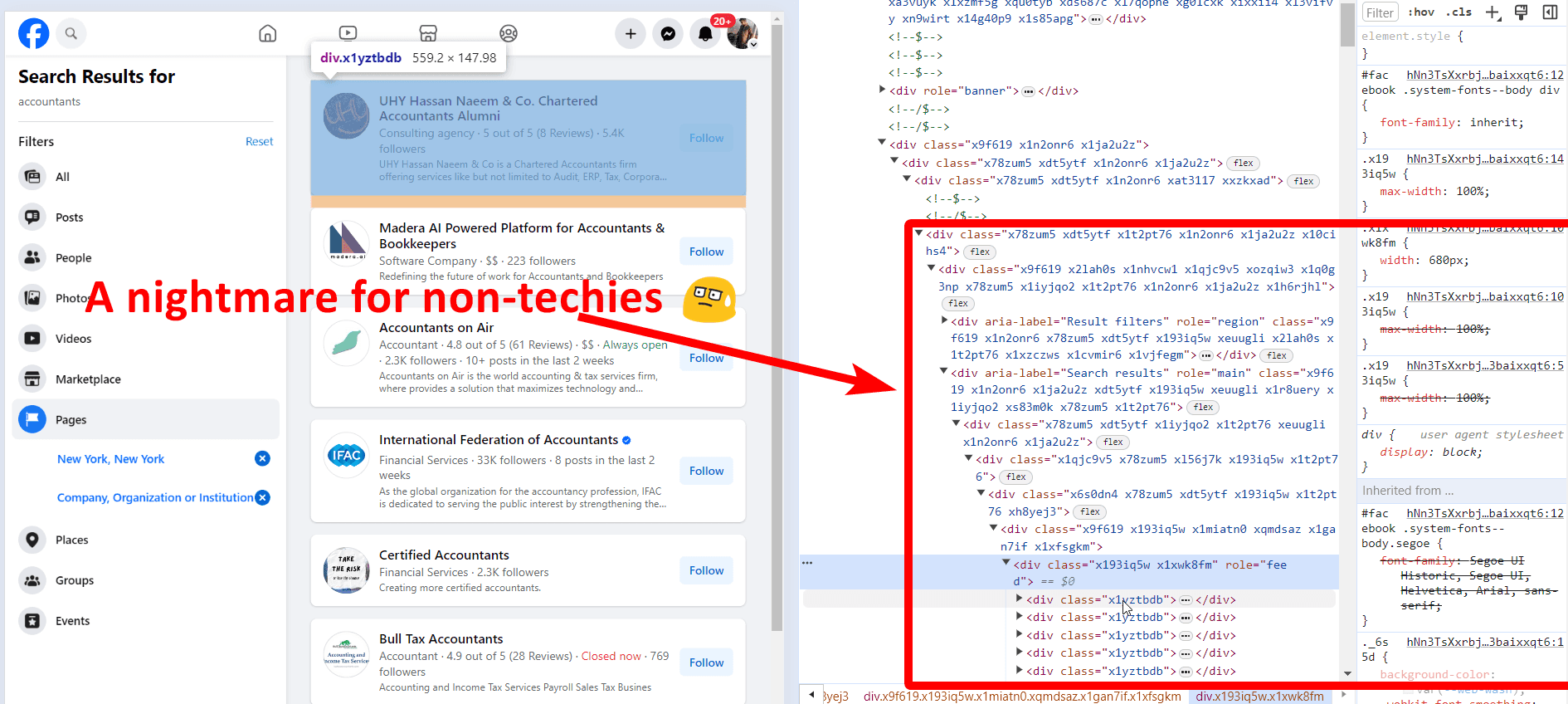Click the Facebook page vertical scrollbar

(777, 326)
